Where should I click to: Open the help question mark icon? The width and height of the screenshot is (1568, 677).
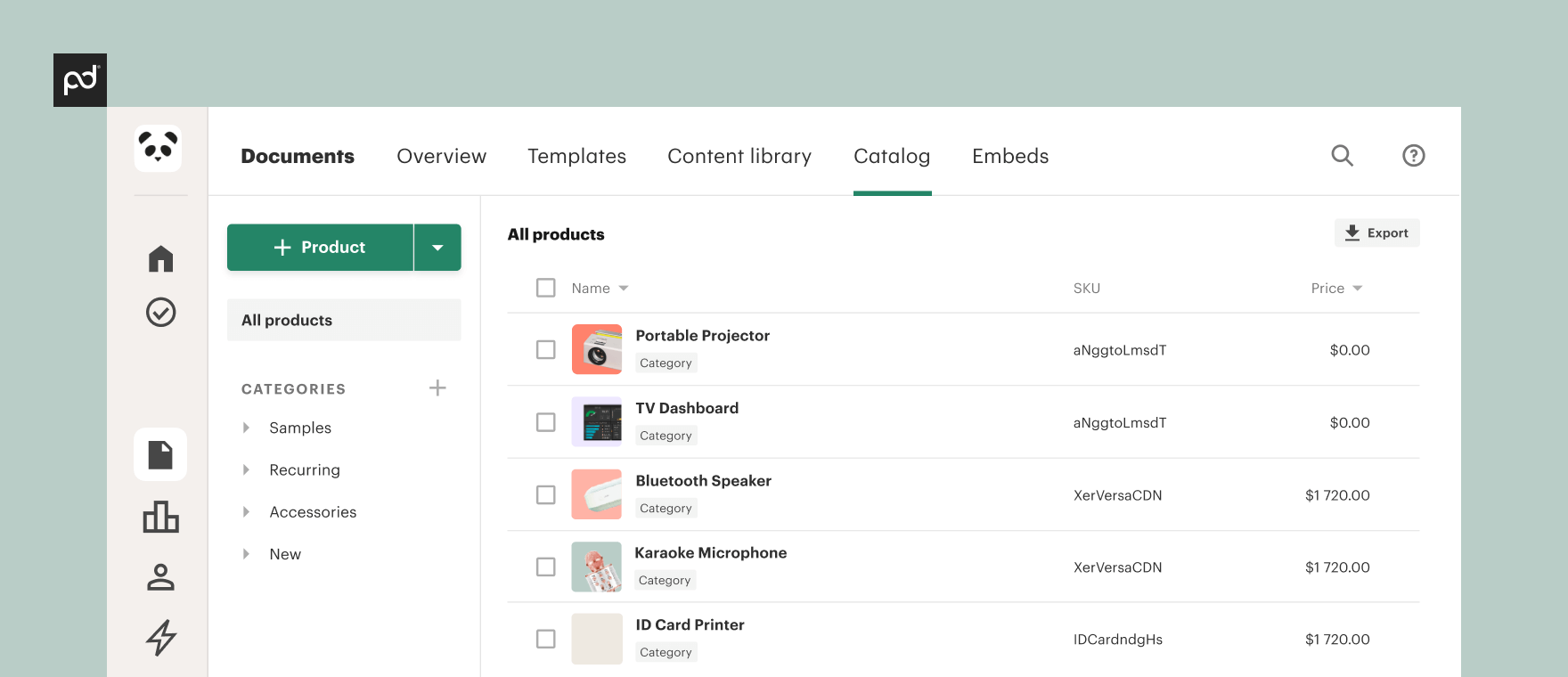pyautogui.click(x=1413, y=156)
